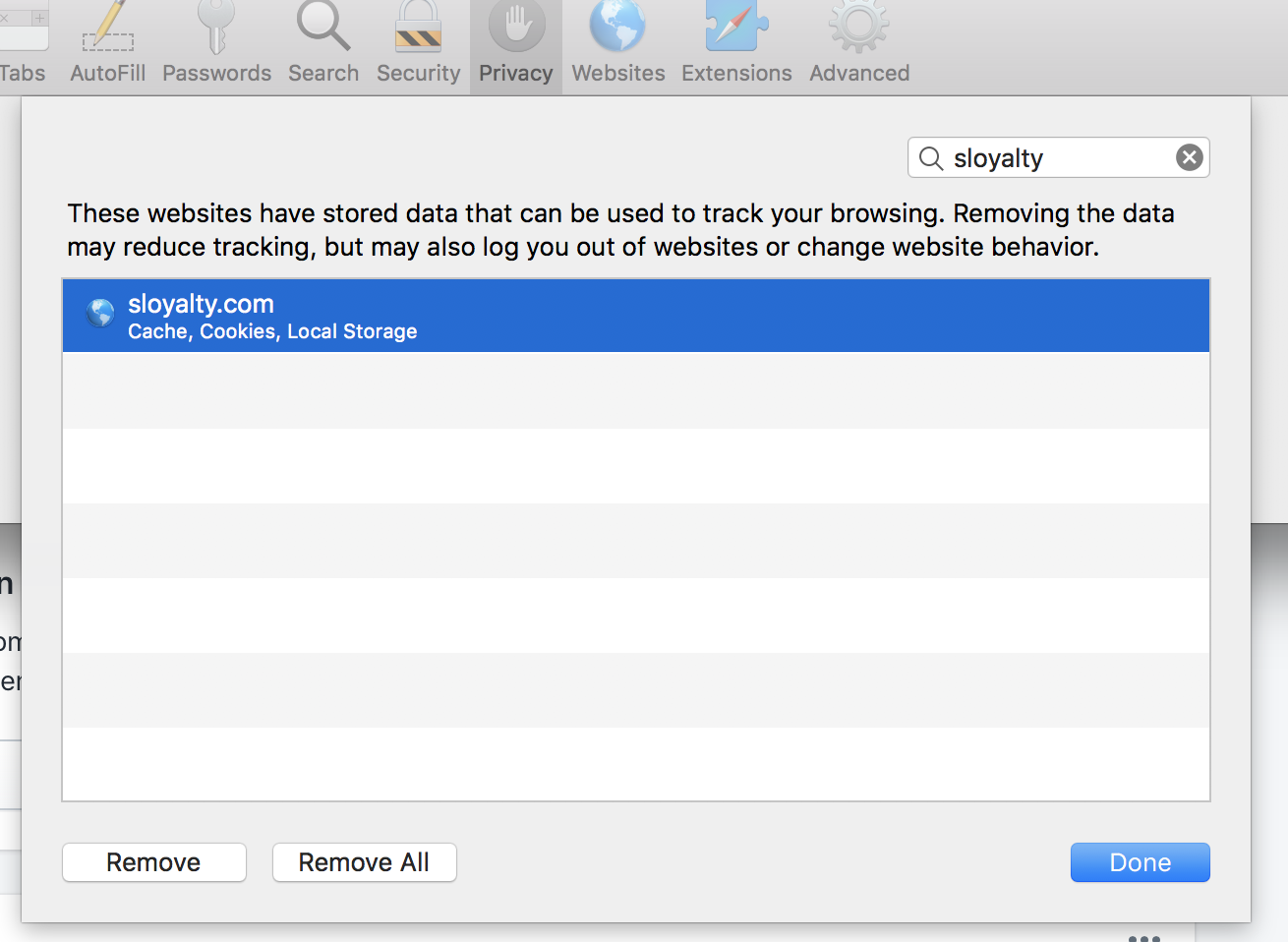Click the Remove button
1288x942 pixels.
pyautogui.click(x=154, y=862)
